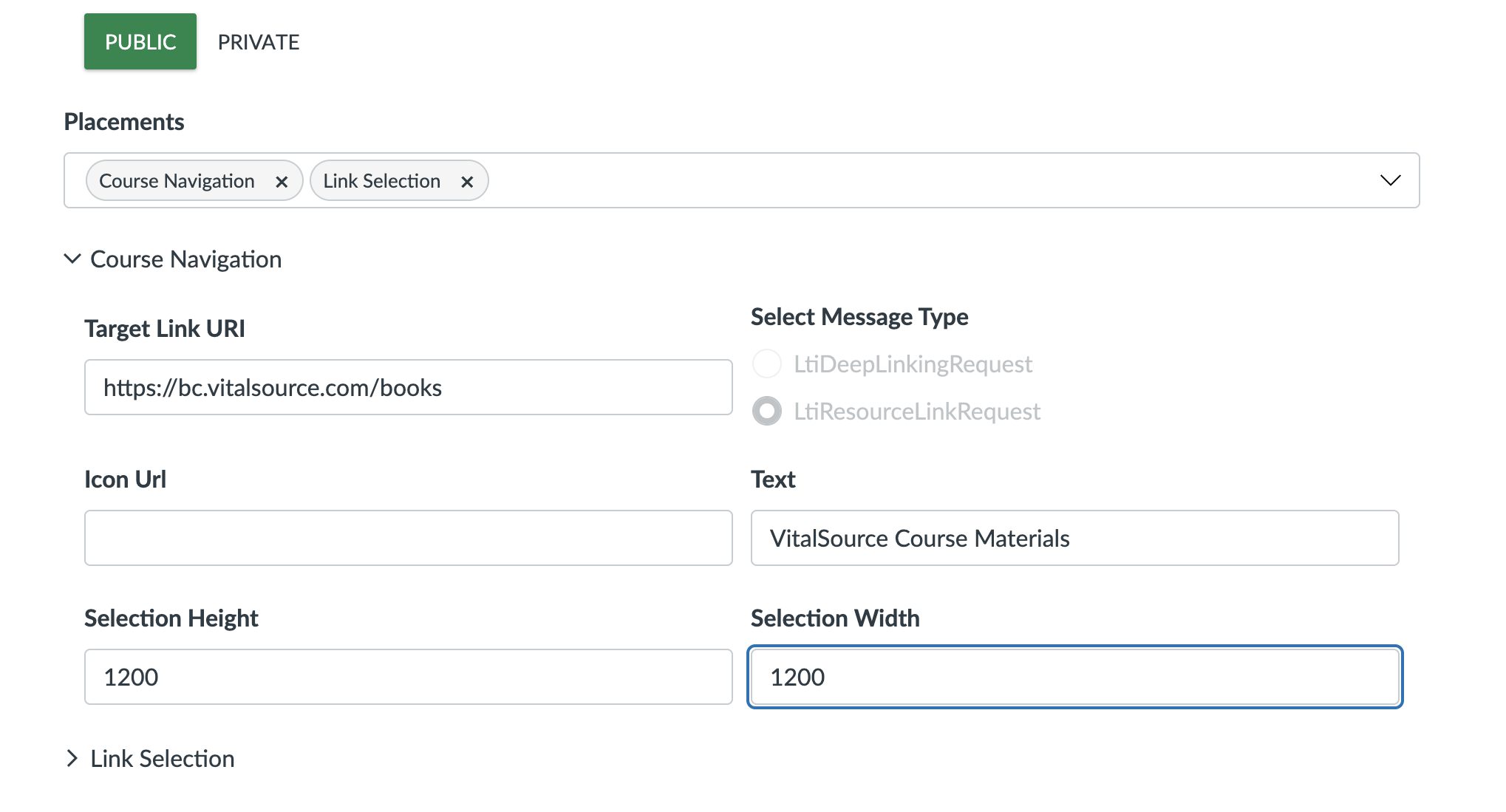This screenshot has height=812, width=1506.
Task: Click the Target Link URI field
Action: pos(409,386)
